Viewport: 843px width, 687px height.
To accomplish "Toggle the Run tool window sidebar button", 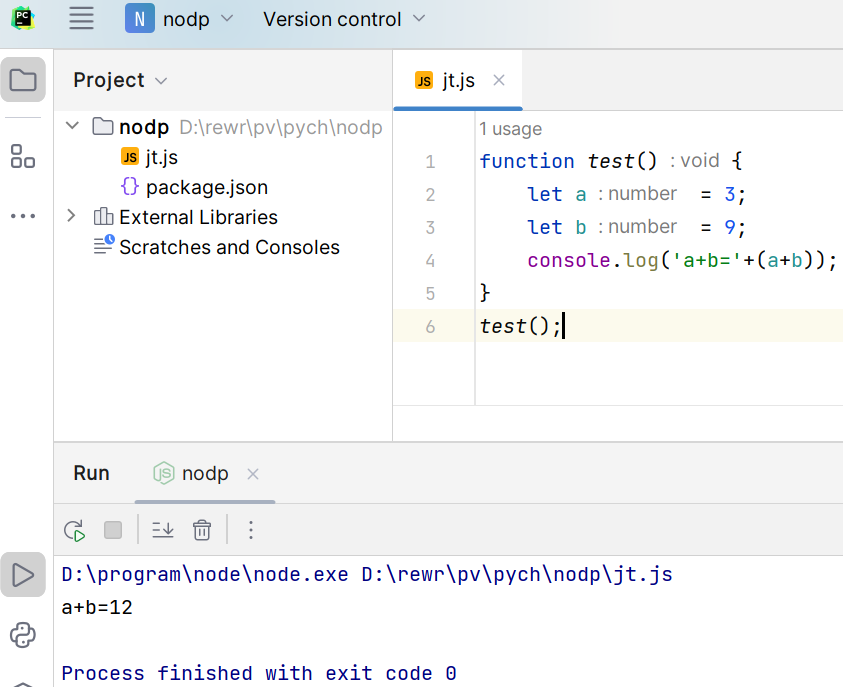I will coord(23,575).
